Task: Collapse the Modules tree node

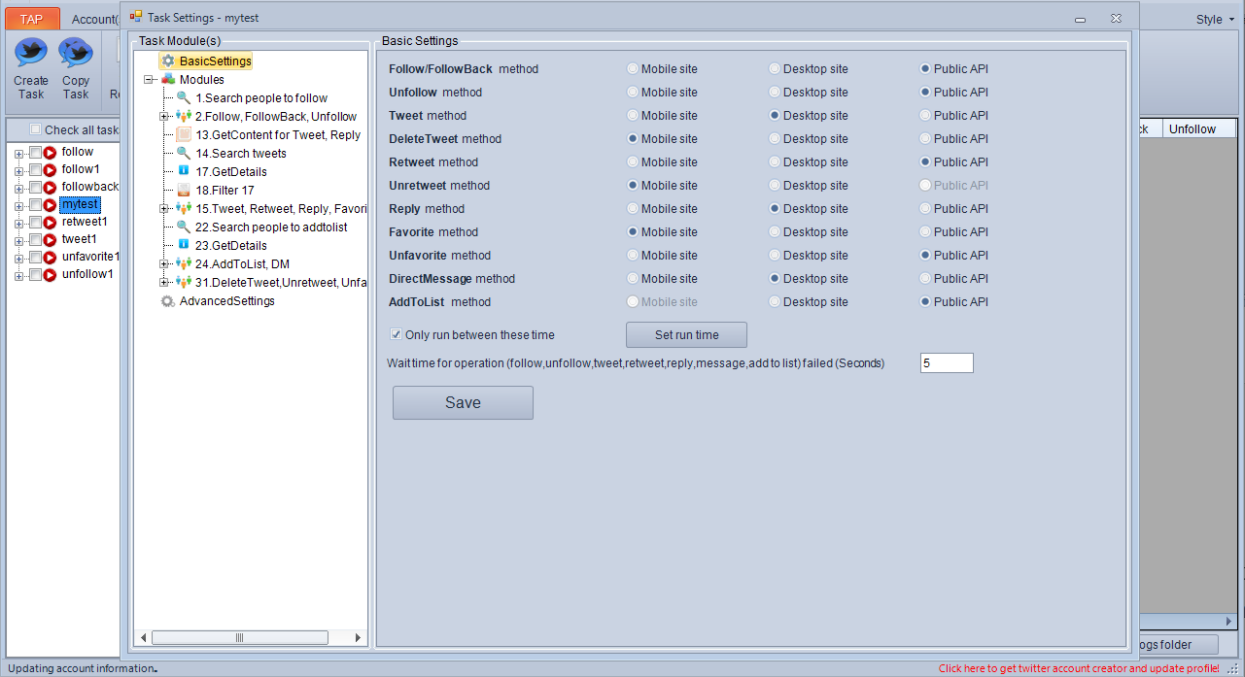Action: tap(149, 80)
